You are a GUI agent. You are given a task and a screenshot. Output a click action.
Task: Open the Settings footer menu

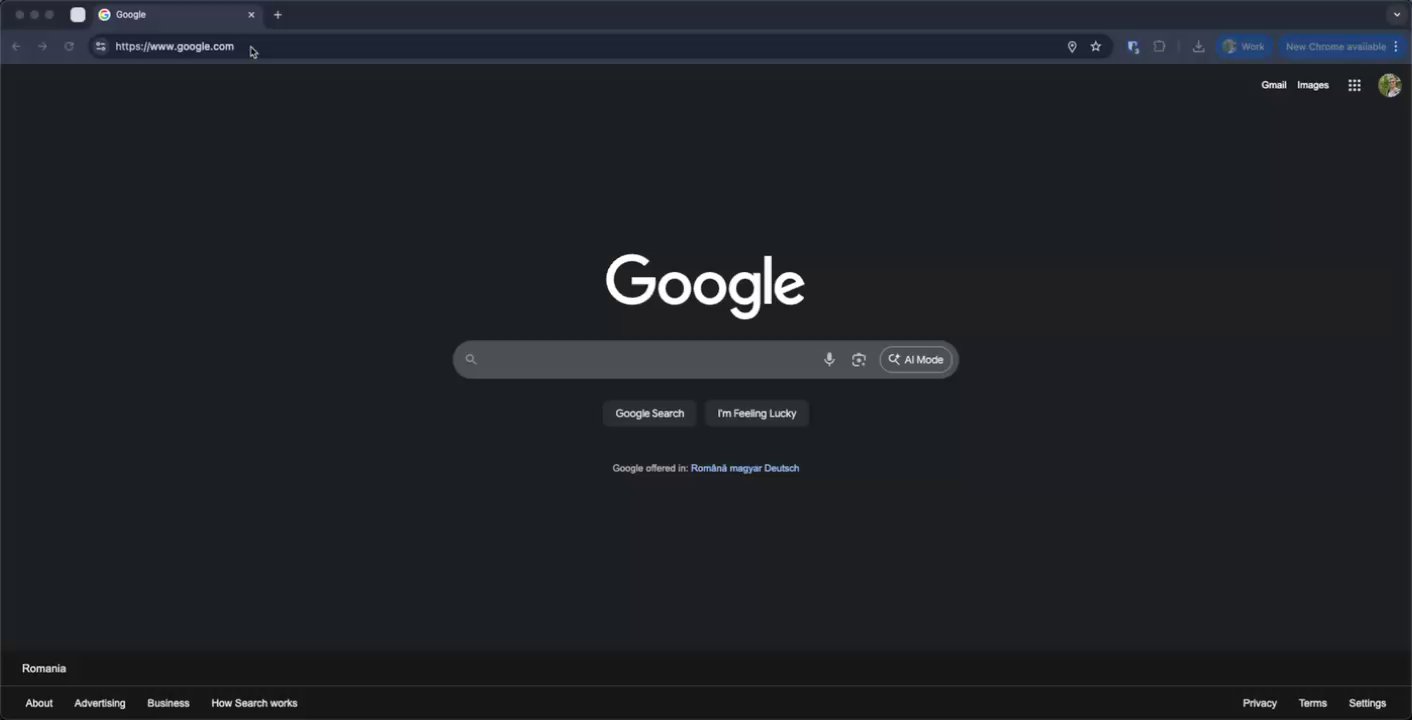(1367, 703)
